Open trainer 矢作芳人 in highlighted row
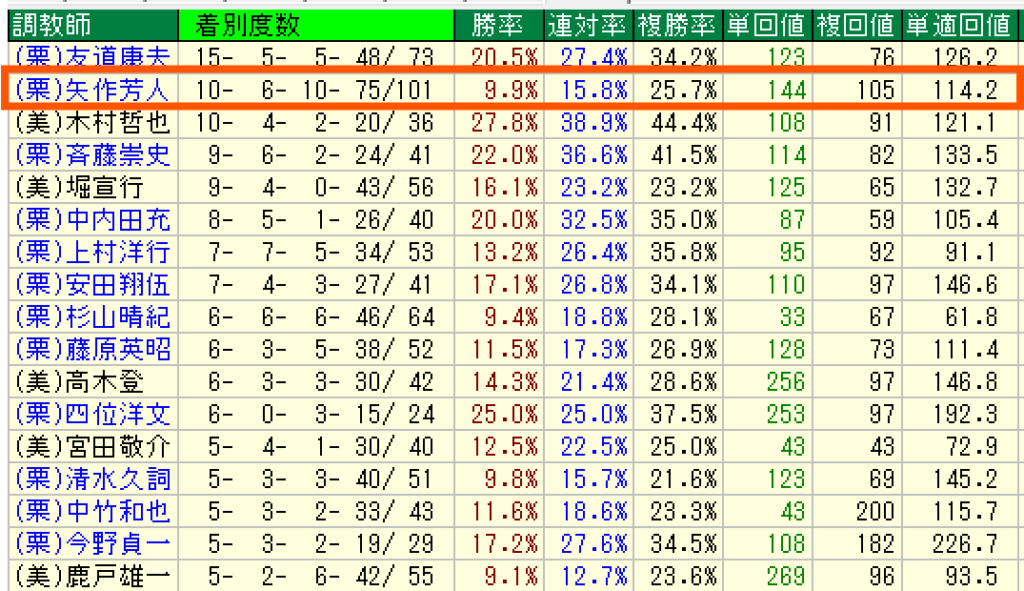This screenshot has width=1024, height=591. [x=92, y=90]
